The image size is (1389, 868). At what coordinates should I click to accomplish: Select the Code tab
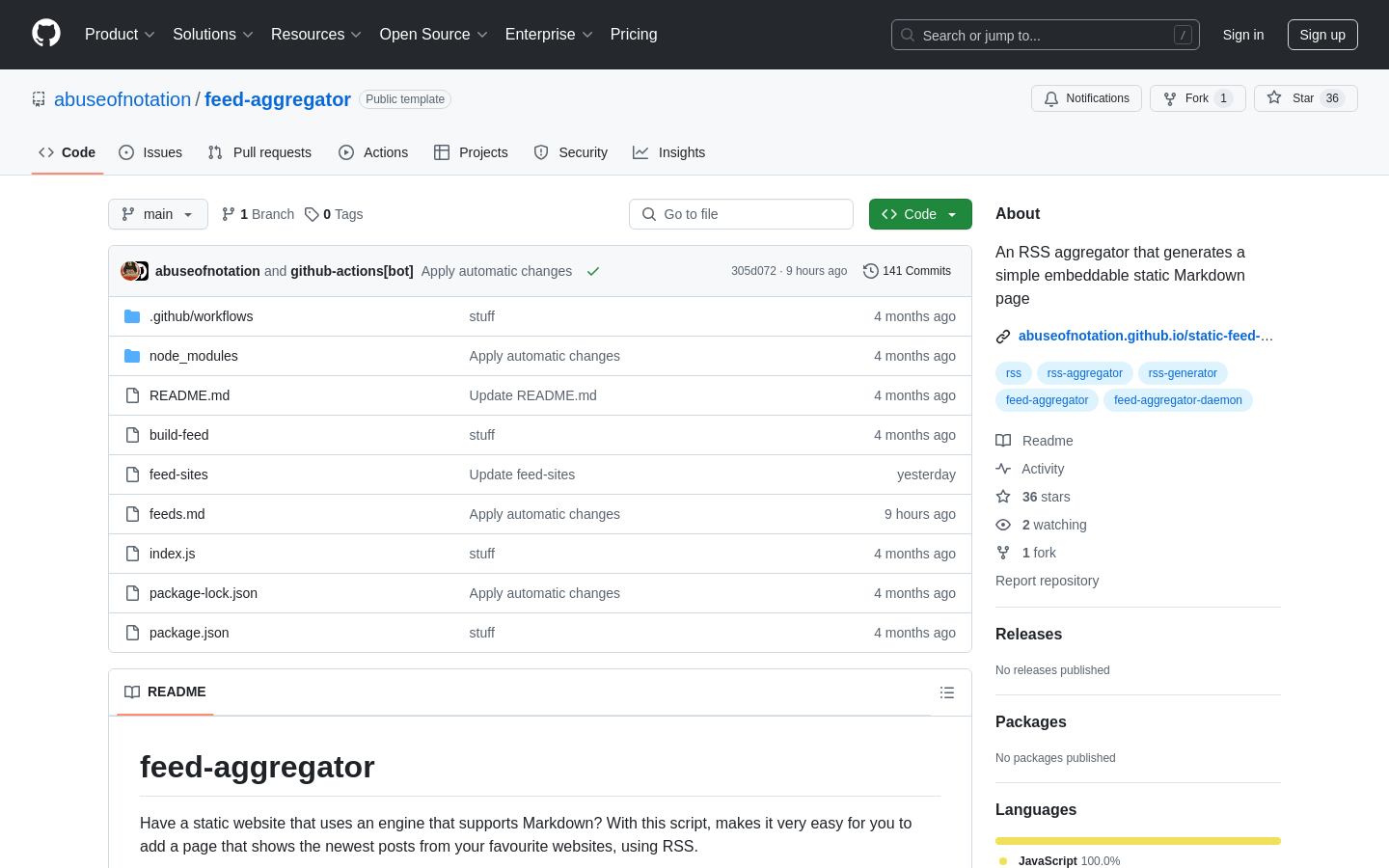coord(68,152)
